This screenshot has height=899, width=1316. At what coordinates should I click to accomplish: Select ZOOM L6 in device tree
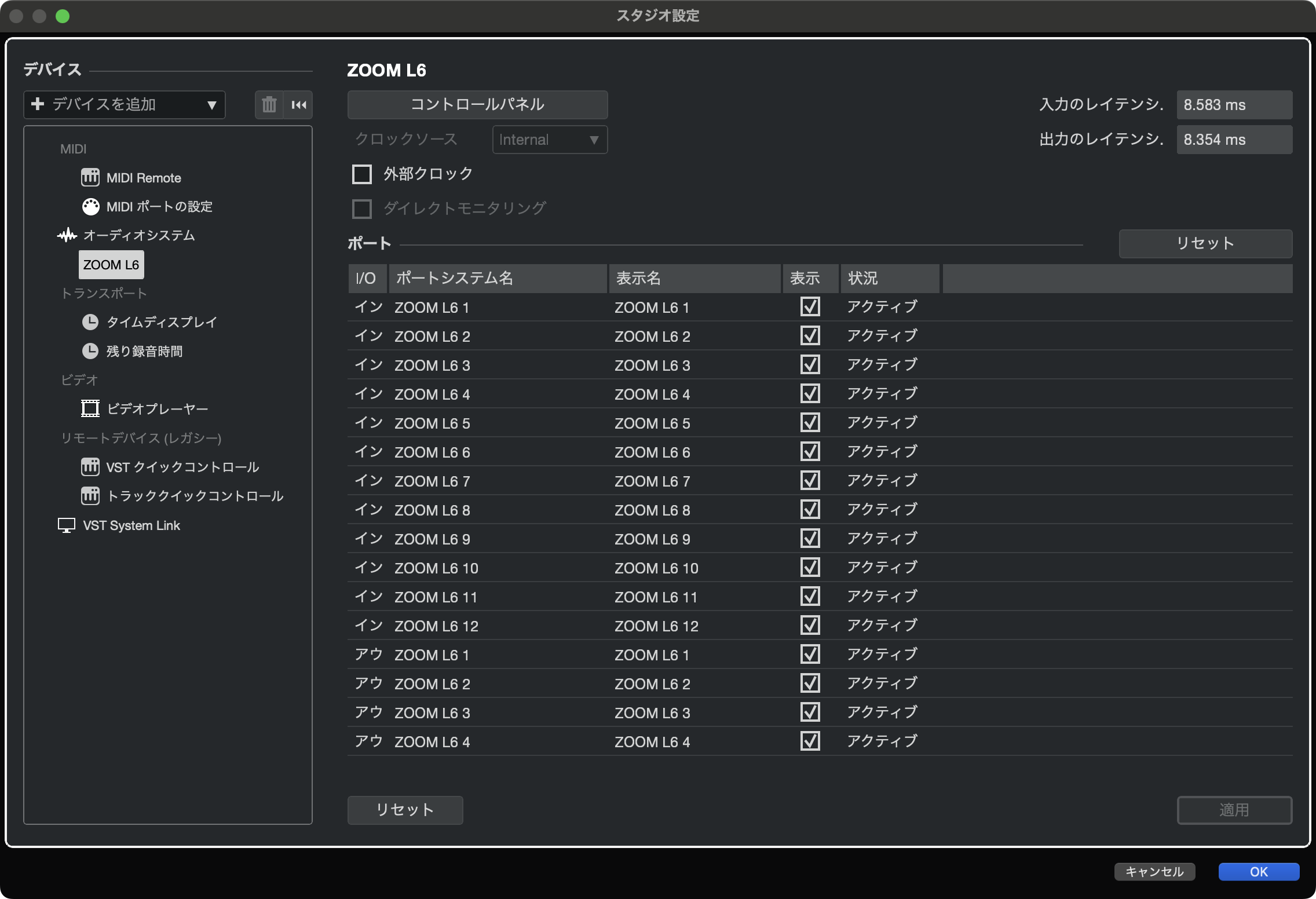111,265
